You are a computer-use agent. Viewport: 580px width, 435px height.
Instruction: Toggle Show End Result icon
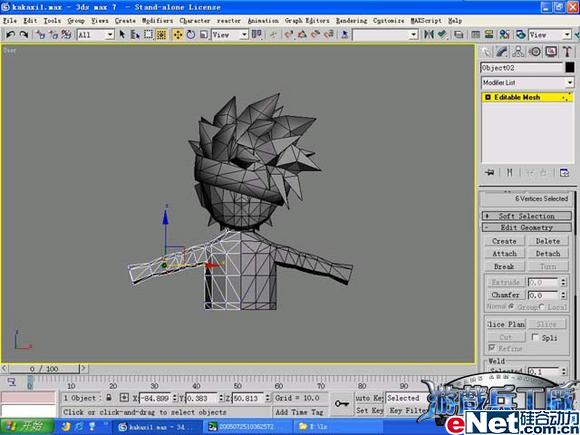[510, 173]
